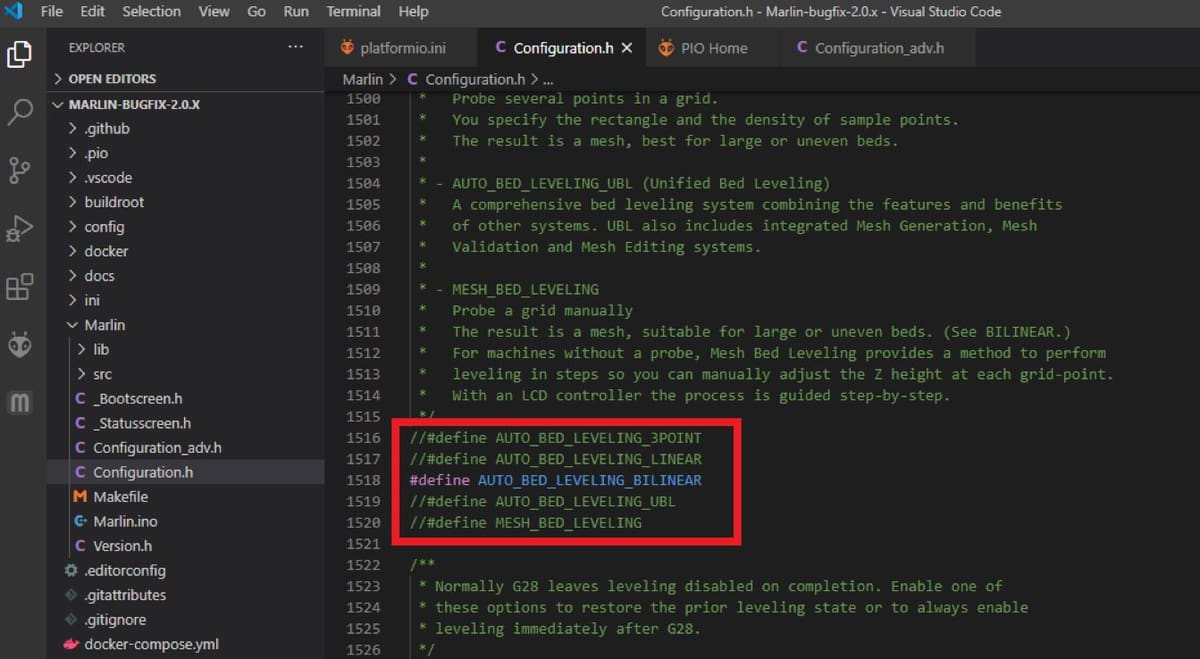This screenshot has height=659, width=1200.
Task: Click the 'Probe a grid manually' comment
Action: [542, 310]
